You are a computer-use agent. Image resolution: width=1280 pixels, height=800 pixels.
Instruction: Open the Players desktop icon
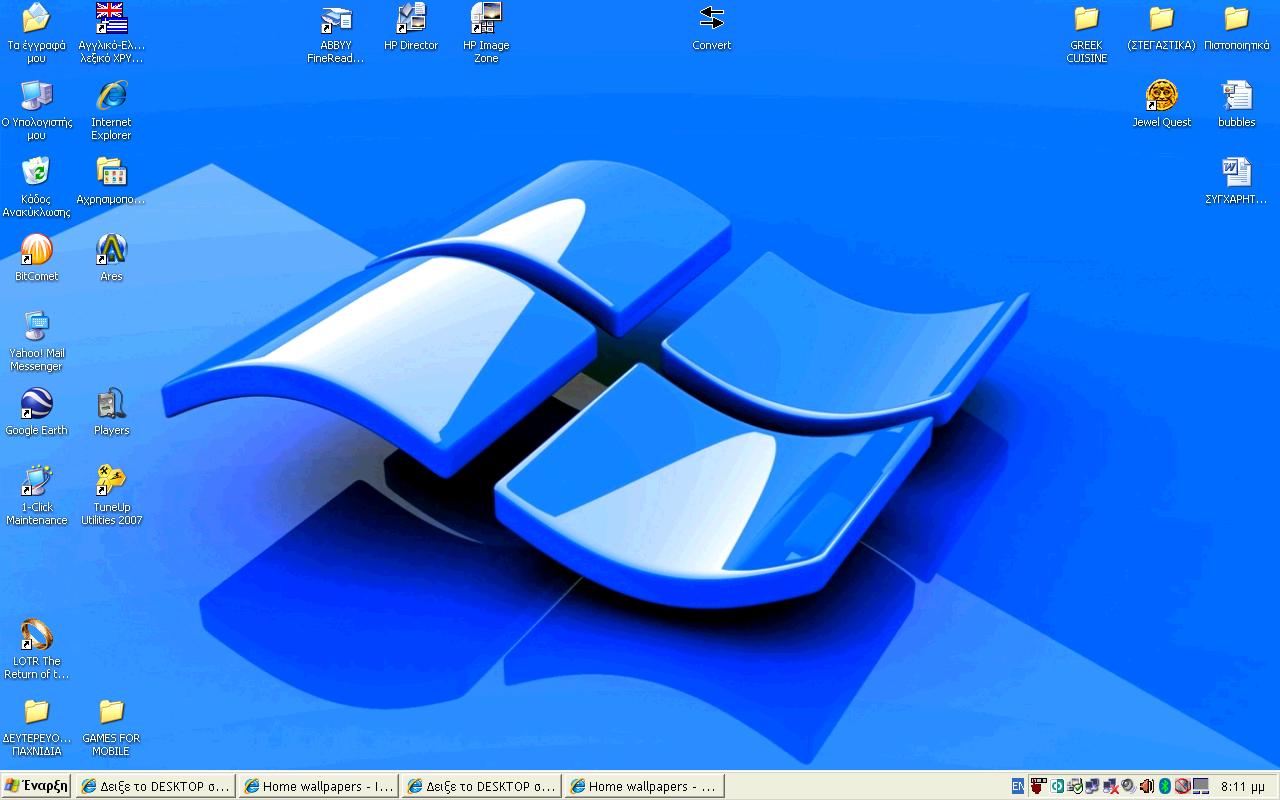111,412
